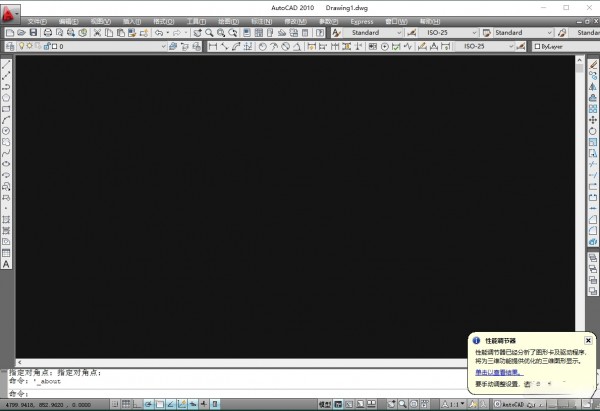600x411 pixels.
Task: Select the Table tool in Draw toolbar
Action: 6,253
